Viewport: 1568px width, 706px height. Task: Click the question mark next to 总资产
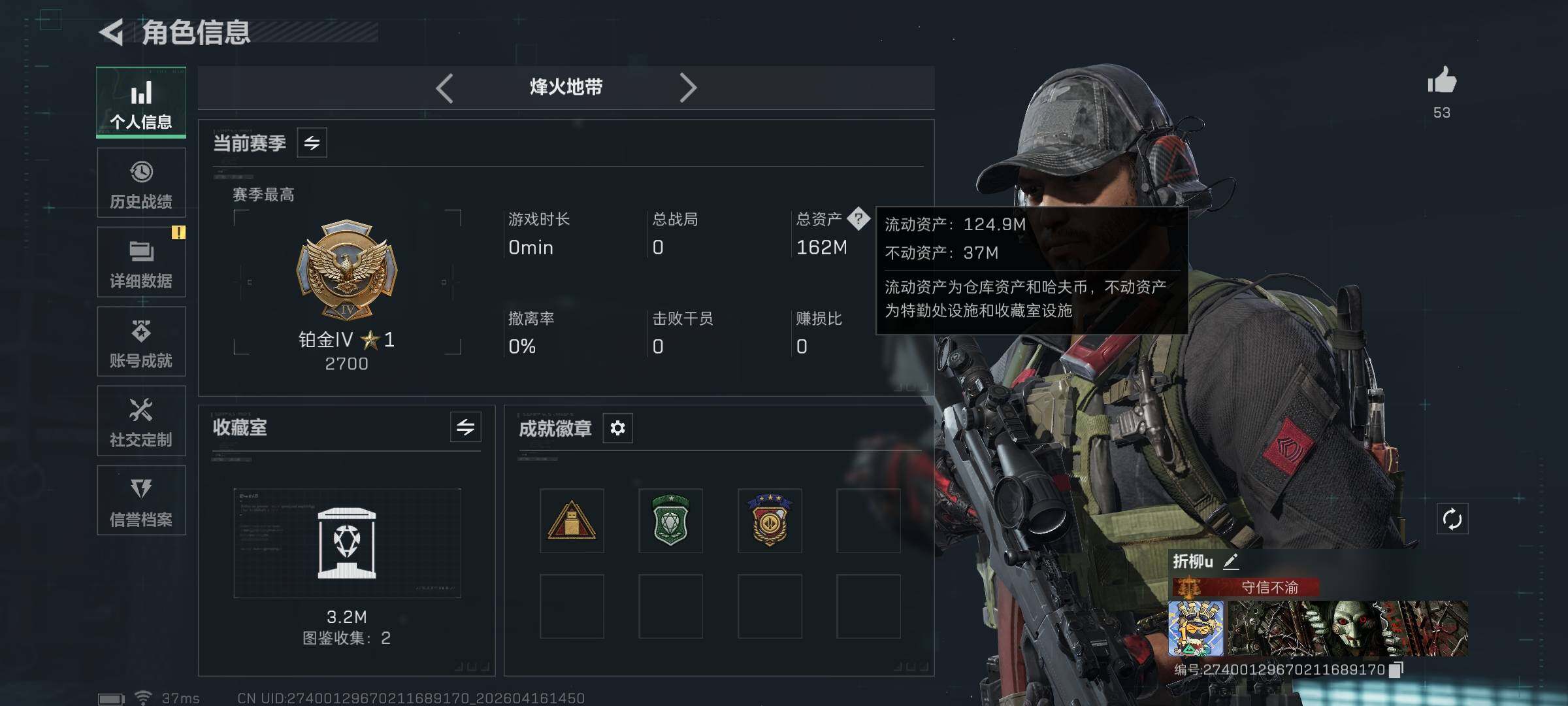(x=858, y=219)
